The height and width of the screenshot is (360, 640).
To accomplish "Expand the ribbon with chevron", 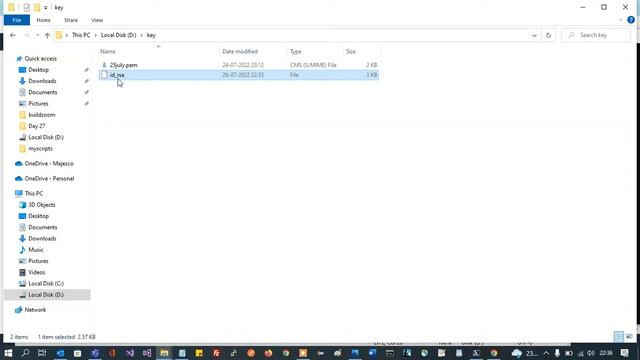I will (x=620, y=20).
